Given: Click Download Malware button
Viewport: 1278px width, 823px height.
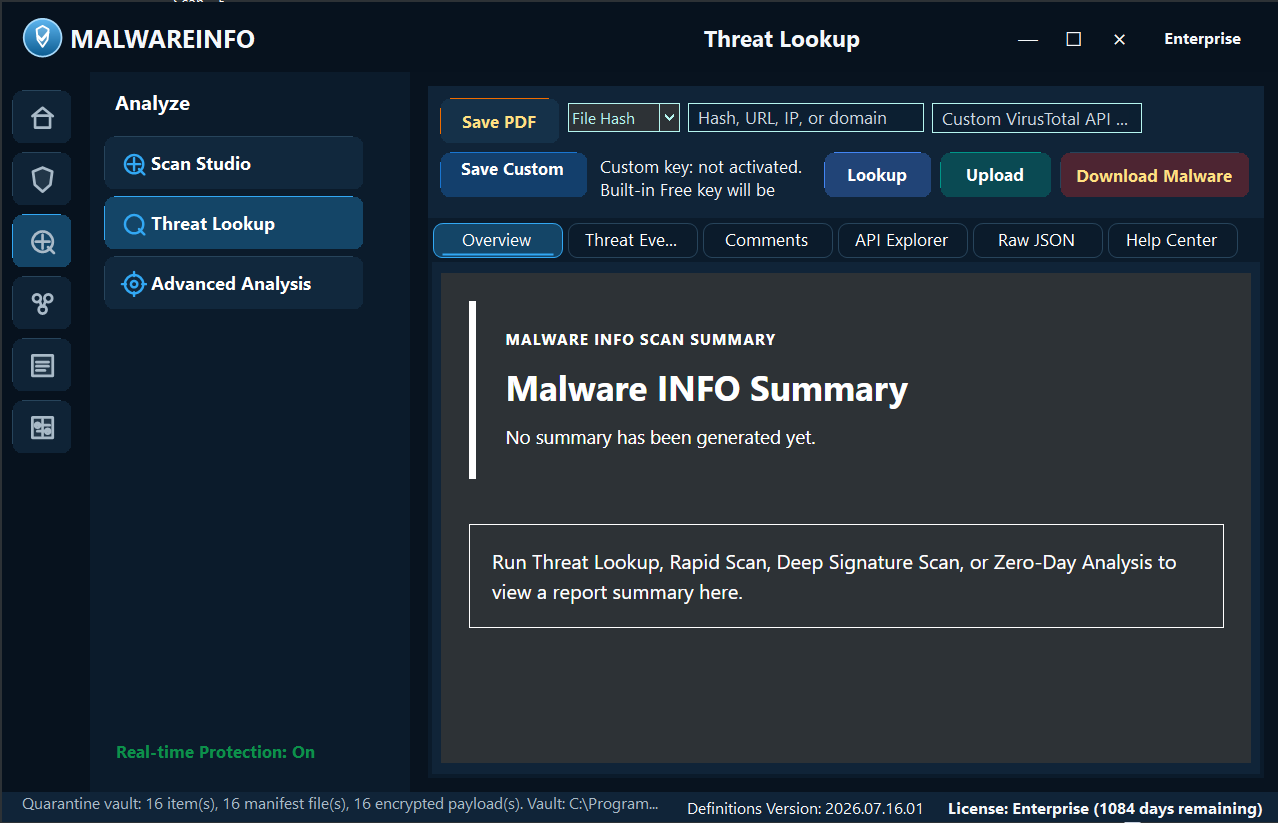Looking at the screenshot, I should pyautogui.click(x=1154, y=175).
